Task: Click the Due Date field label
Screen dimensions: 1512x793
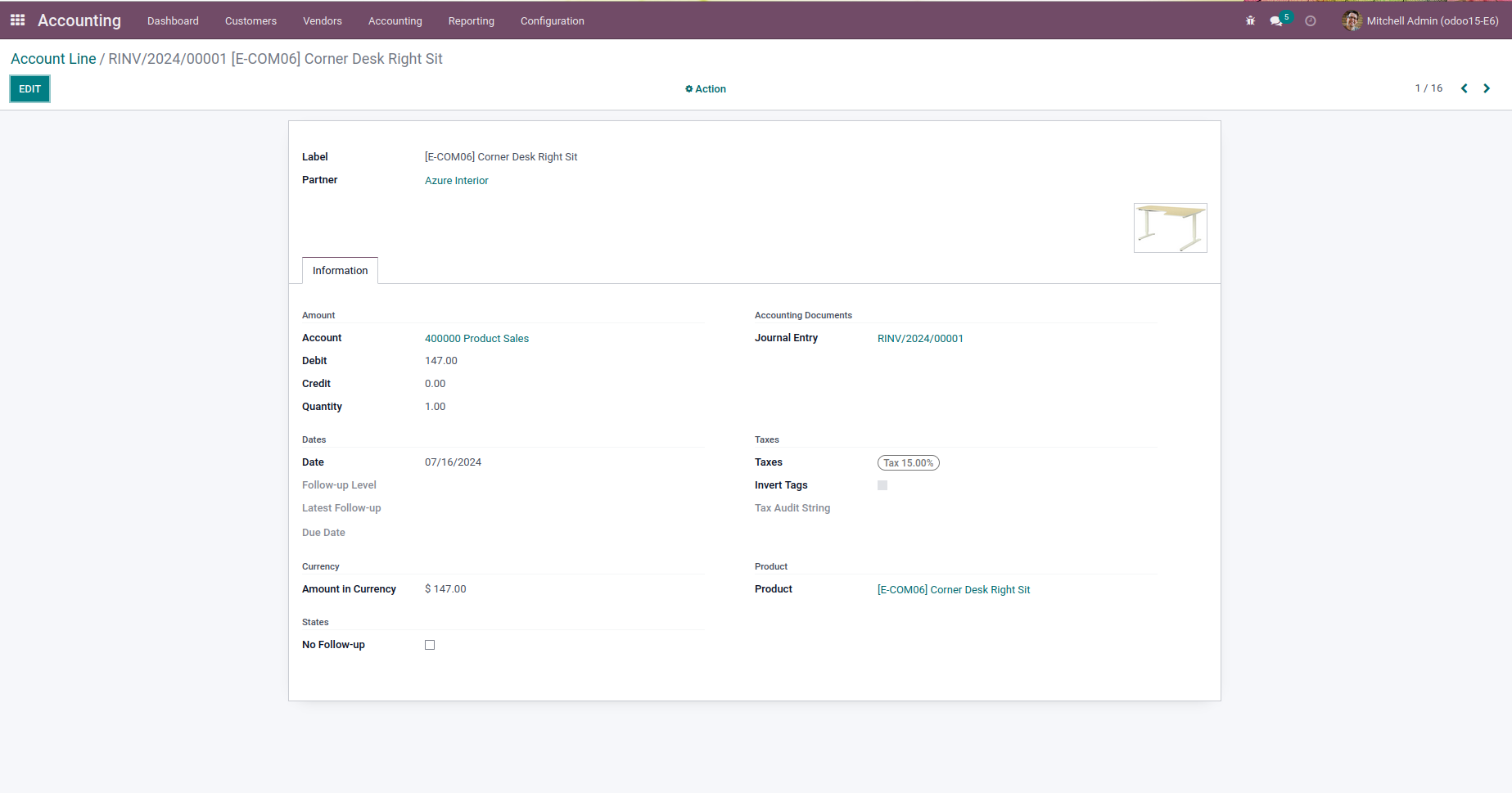Action: coord(323,533)
